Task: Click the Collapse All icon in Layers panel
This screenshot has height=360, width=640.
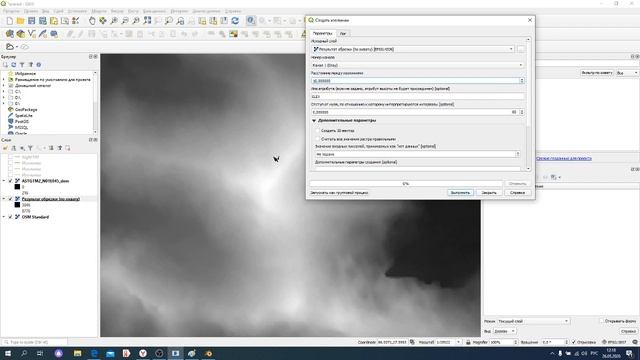Action: (x=60, y=148)
